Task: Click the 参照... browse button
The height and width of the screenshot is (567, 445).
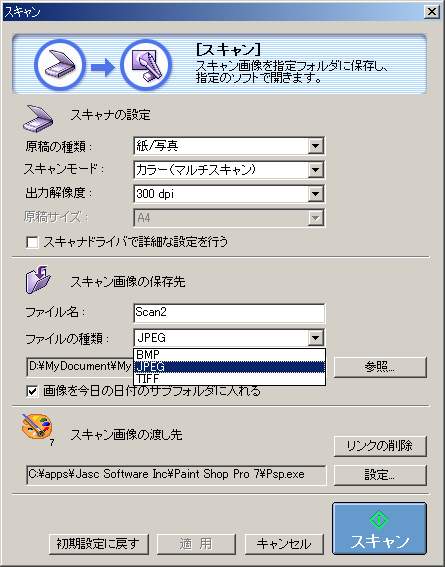Action: (x=380, y=367)
